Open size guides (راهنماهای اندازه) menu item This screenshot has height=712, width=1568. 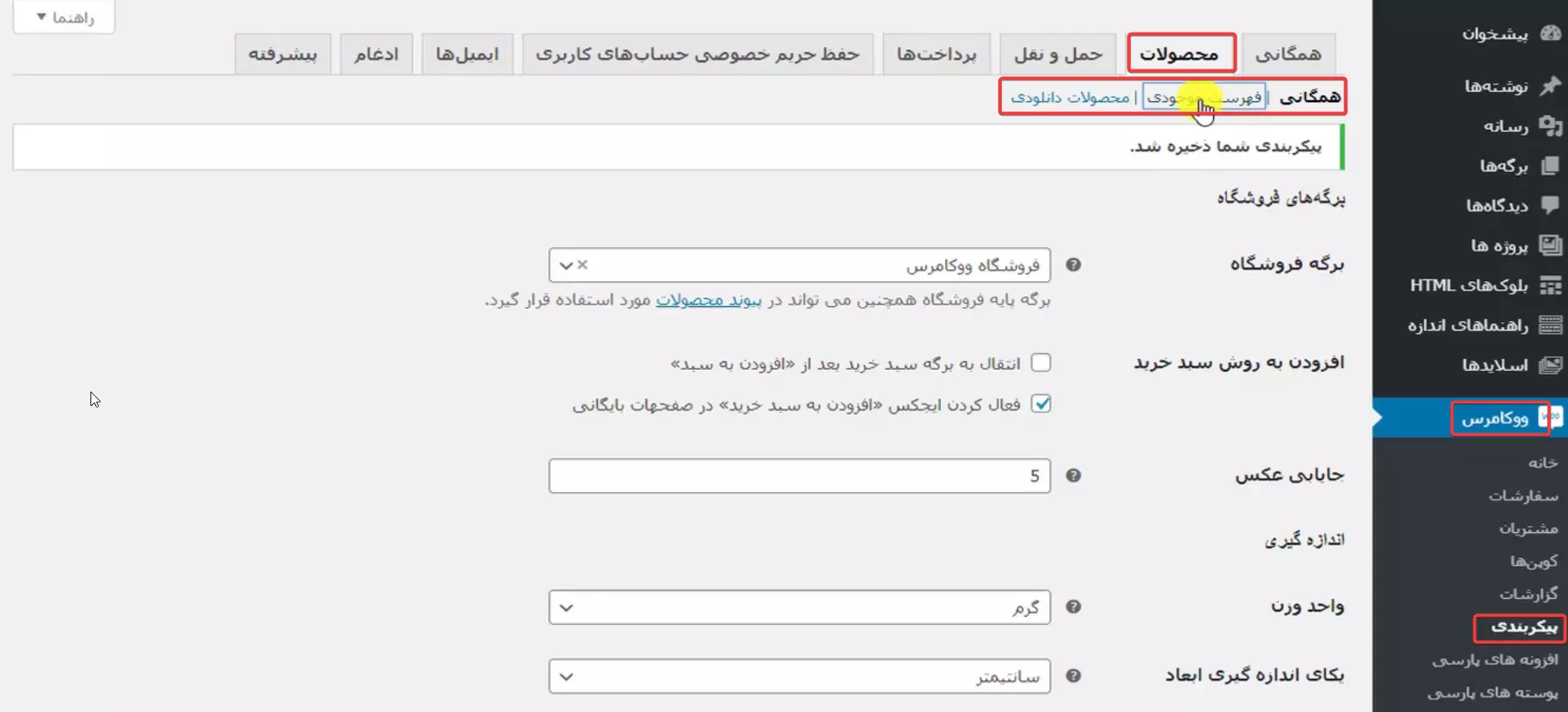click(1468, 325)
